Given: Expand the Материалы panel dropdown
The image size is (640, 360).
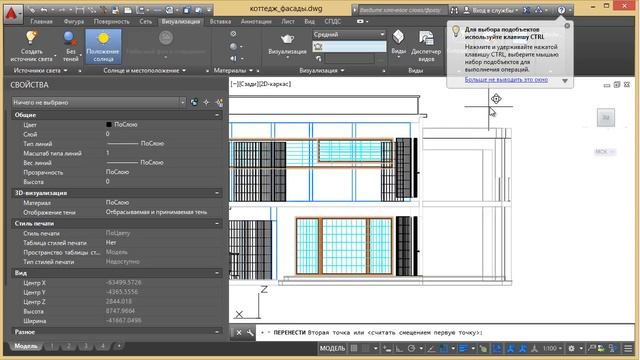Looking at the screenshot, I should coord(233,71).
